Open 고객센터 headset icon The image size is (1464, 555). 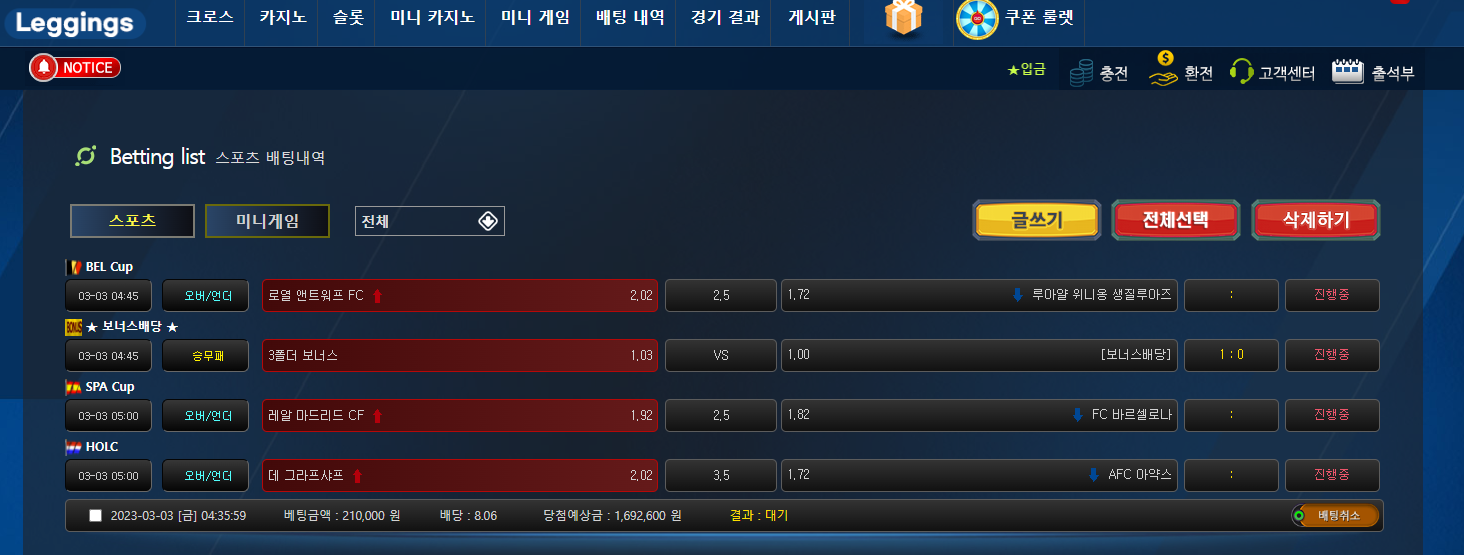[1242, 72]
